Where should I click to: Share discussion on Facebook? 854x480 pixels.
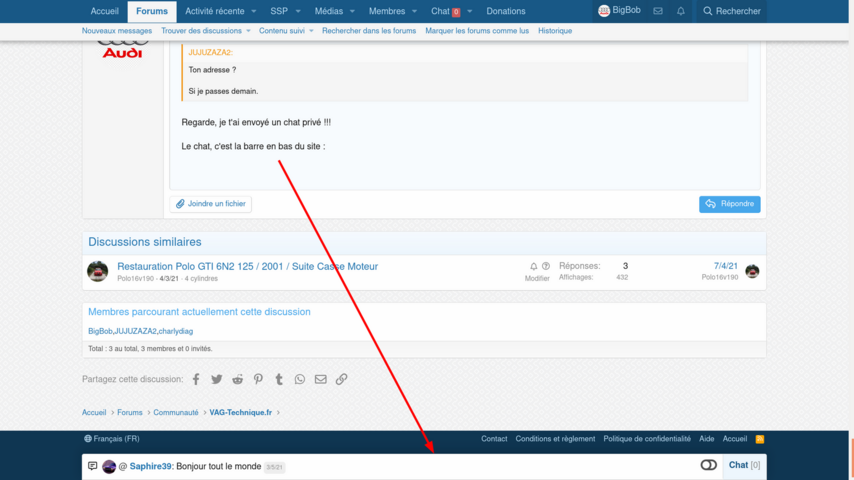click(196, 379)
